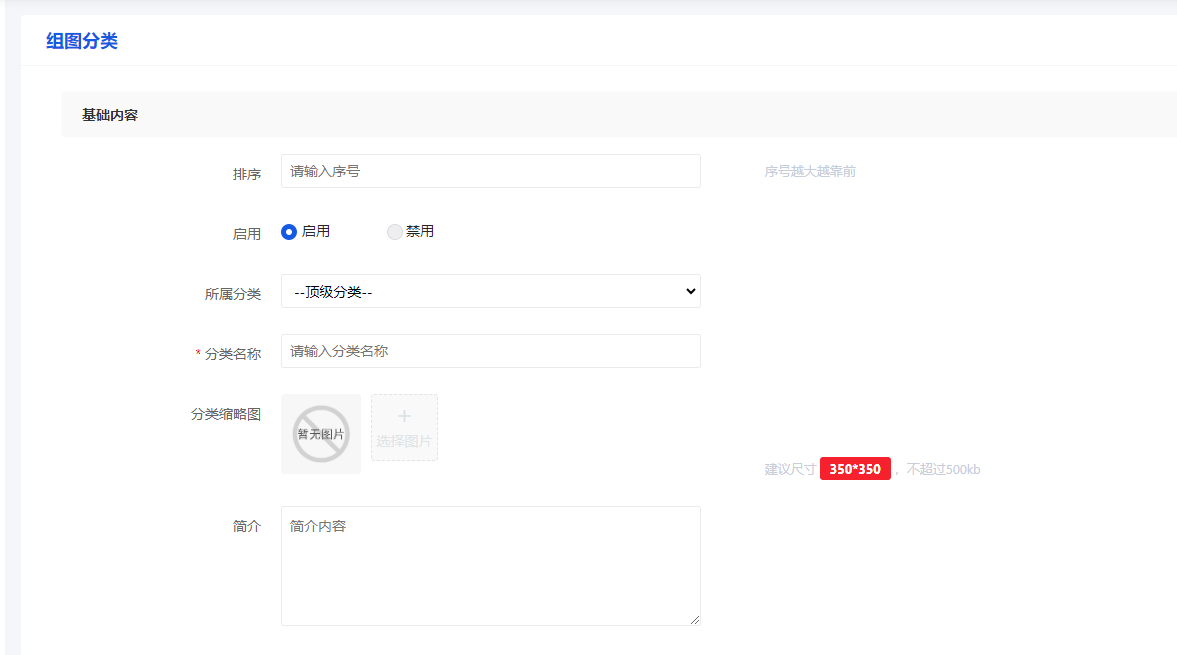Click the 基础内容 section header

[x=110, y=115]
